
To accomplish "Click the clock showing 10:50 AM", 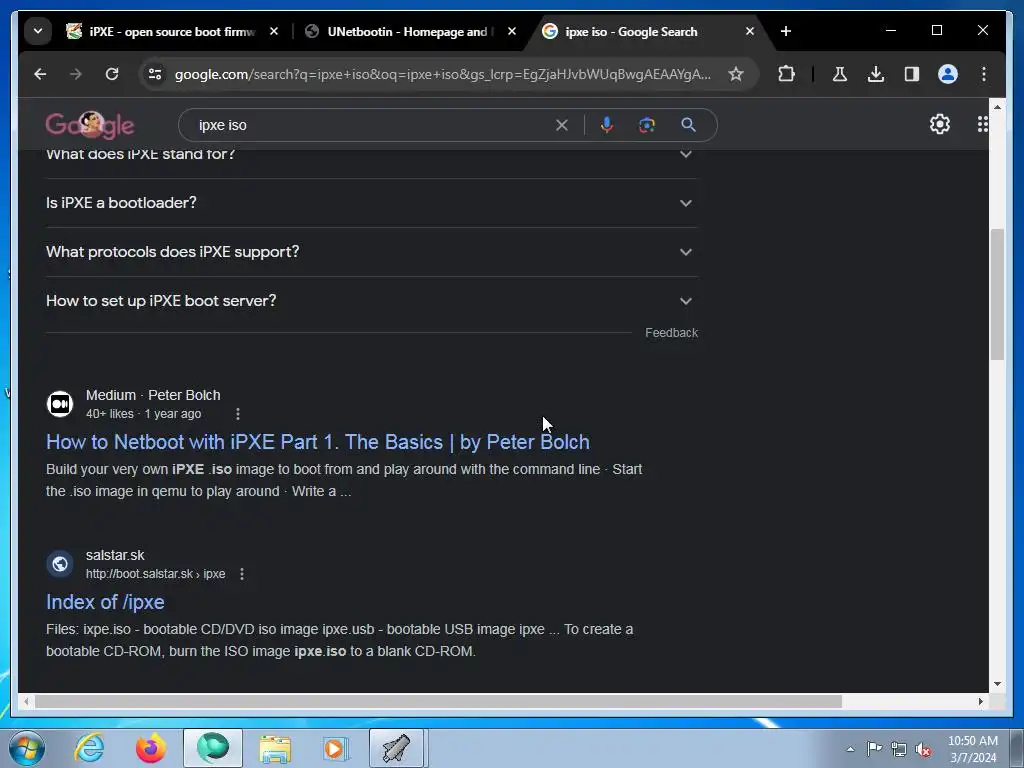I will coord(972,741).
